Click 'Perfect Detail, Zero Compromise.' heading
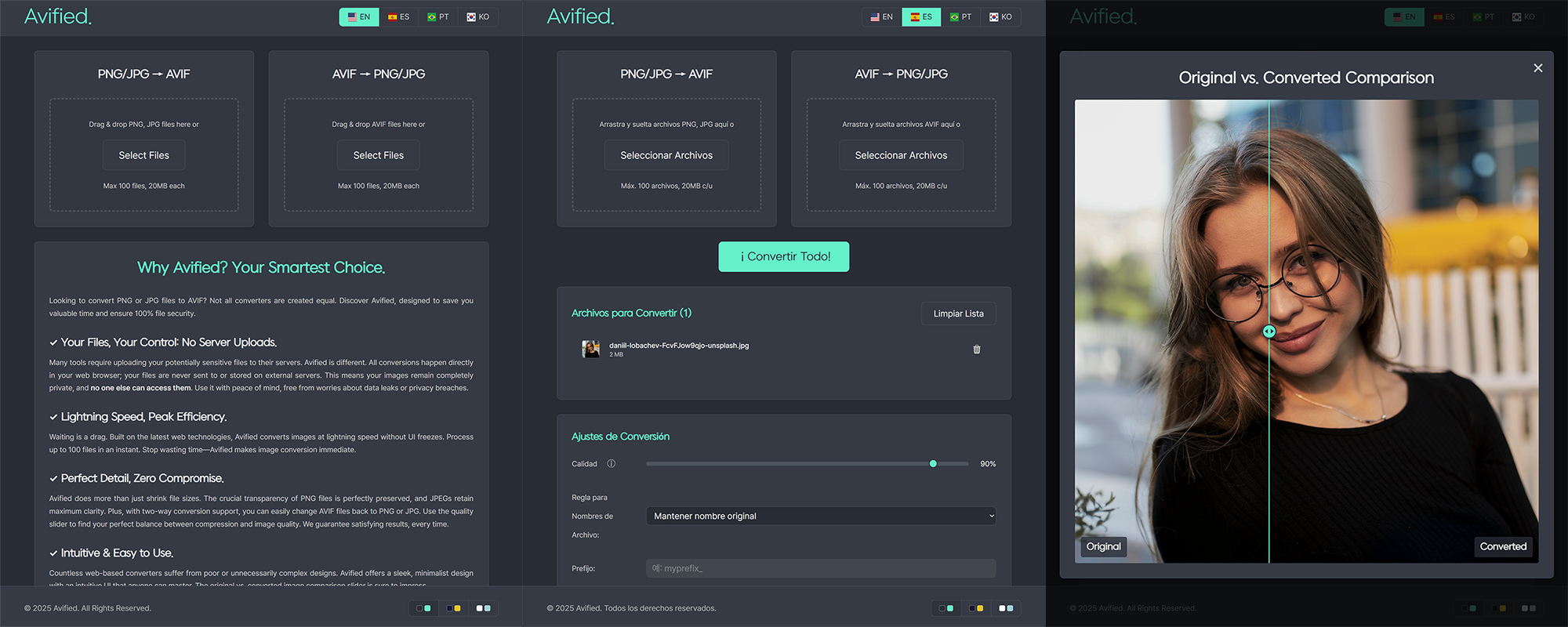This screenshot has width=1568, height=627. click(142, 478)
